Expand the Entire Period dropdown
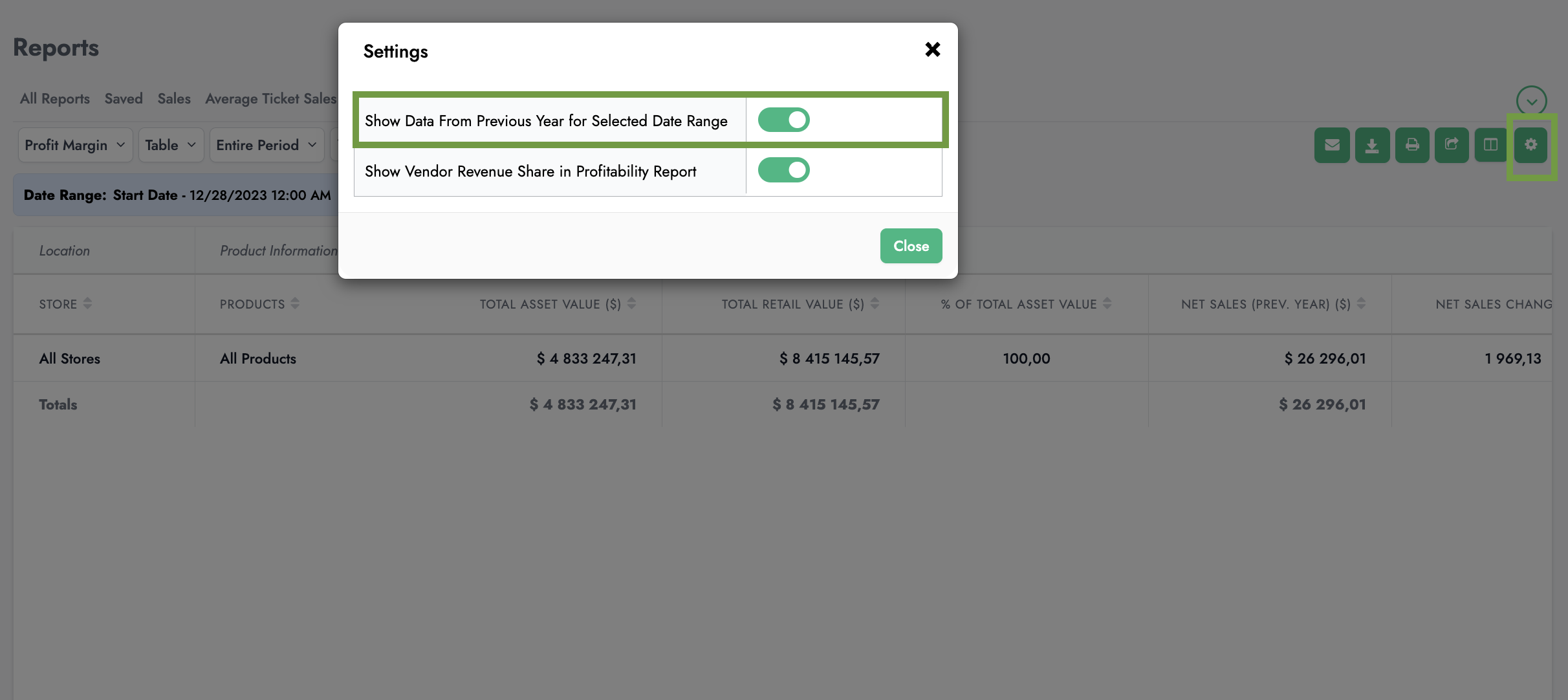Screen dimensions: 1568x700 pos(267,145)
